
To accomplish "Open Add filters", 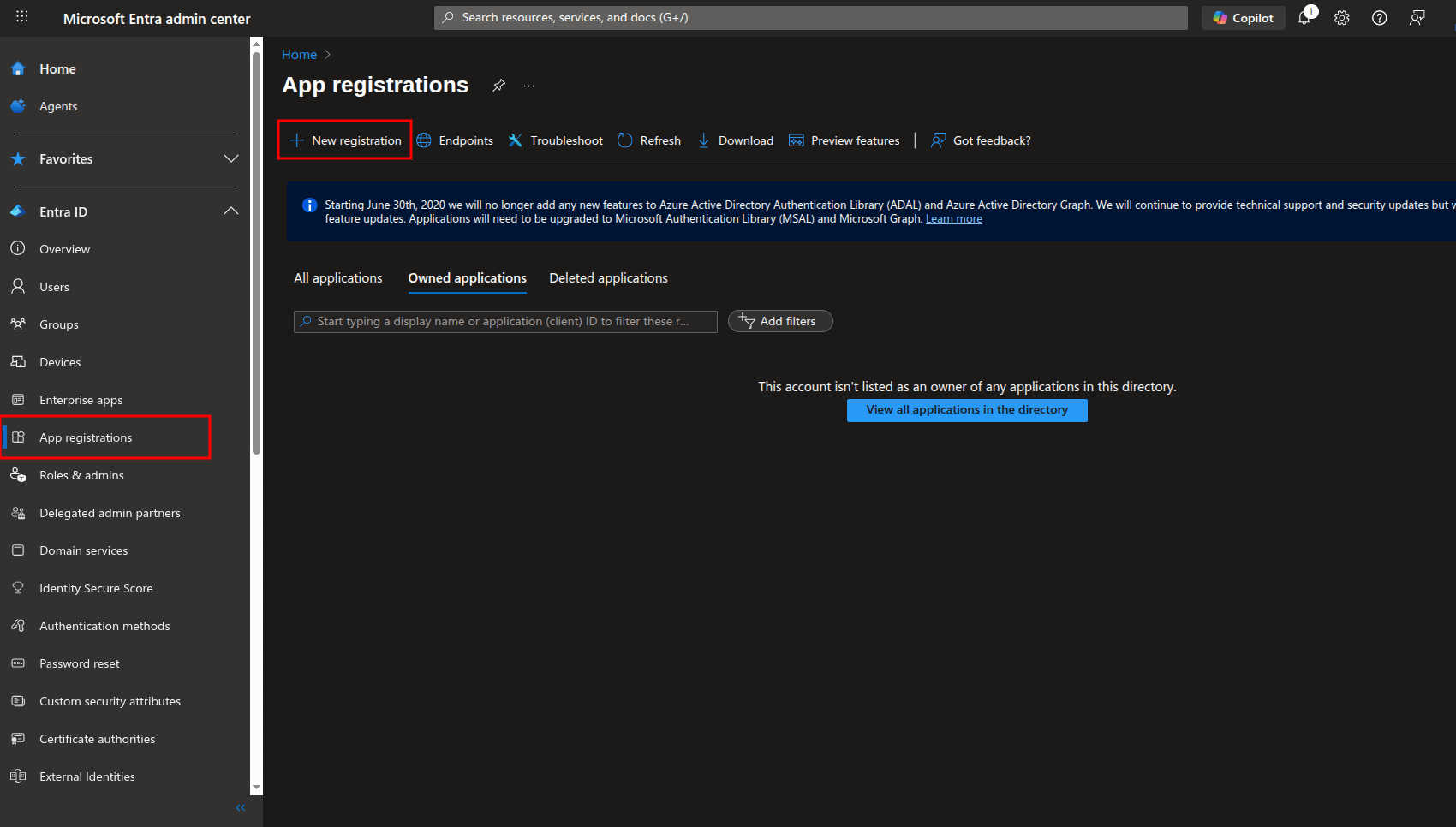I will click(x=780, y=321).
